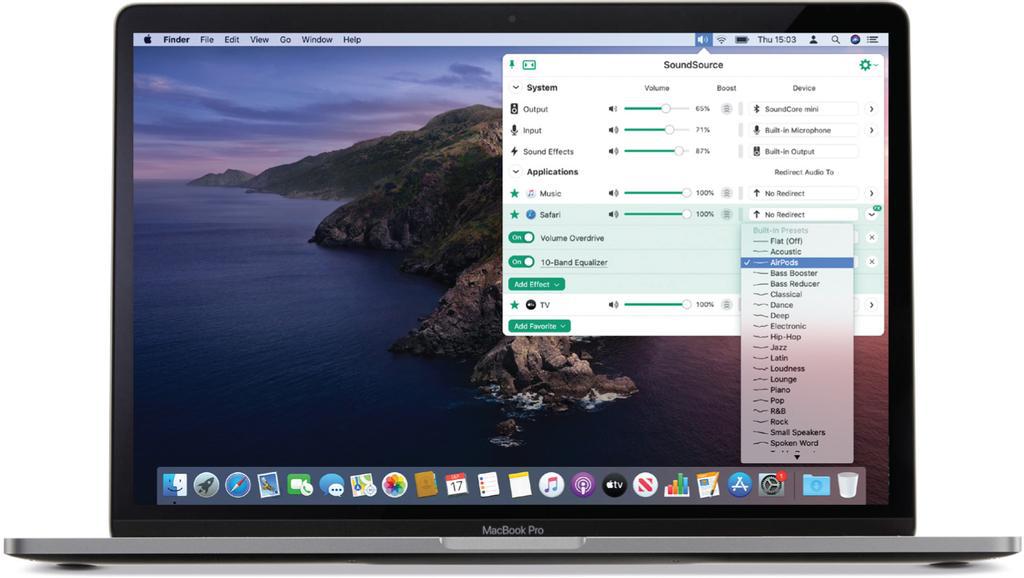Activate Siri from the menu bar
The width and height of the screenshot is (1024, 578).
[855, 40]
